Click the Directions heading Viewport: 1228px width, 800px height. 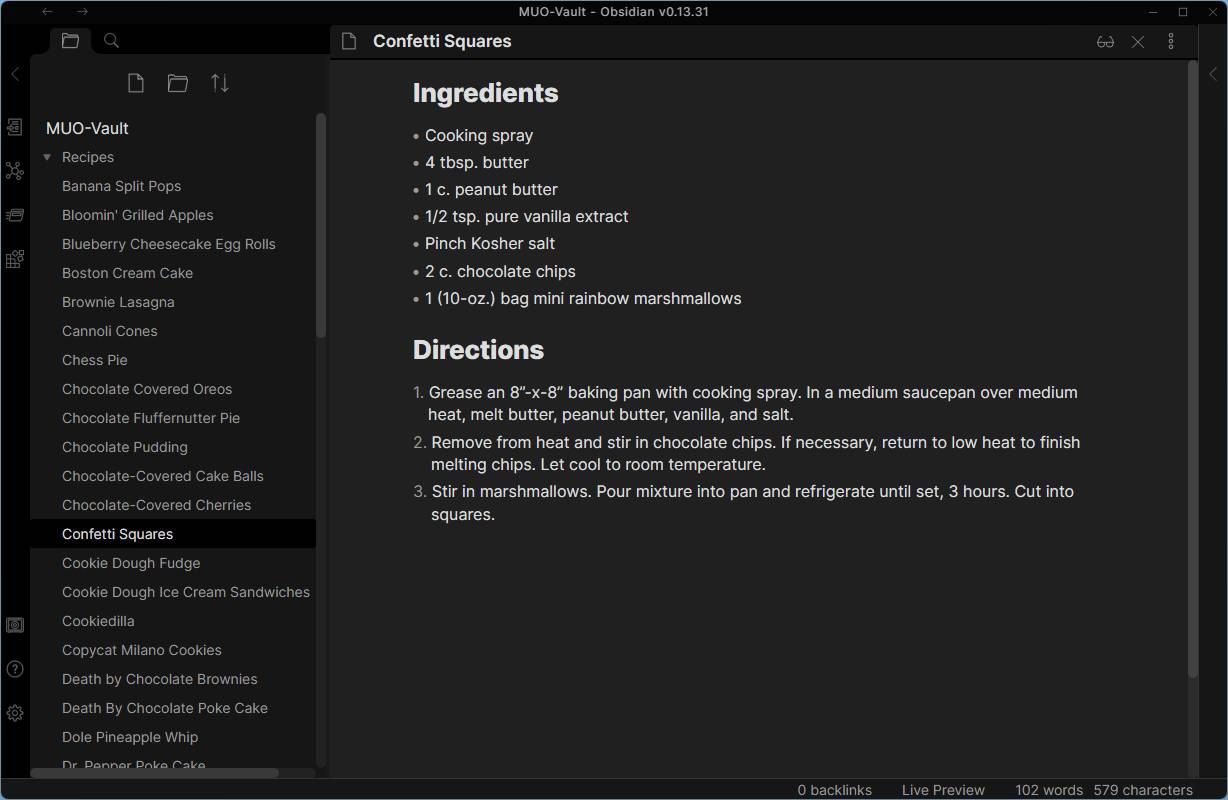[x=478, y=350]
